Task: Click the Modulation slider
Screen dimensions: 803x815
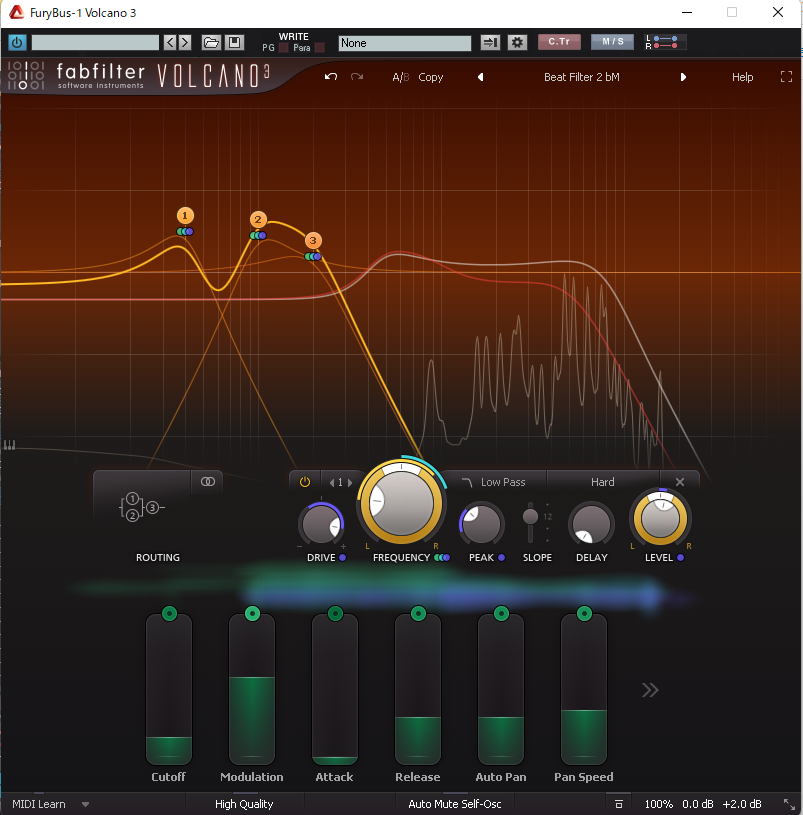Action: point(252,689)
